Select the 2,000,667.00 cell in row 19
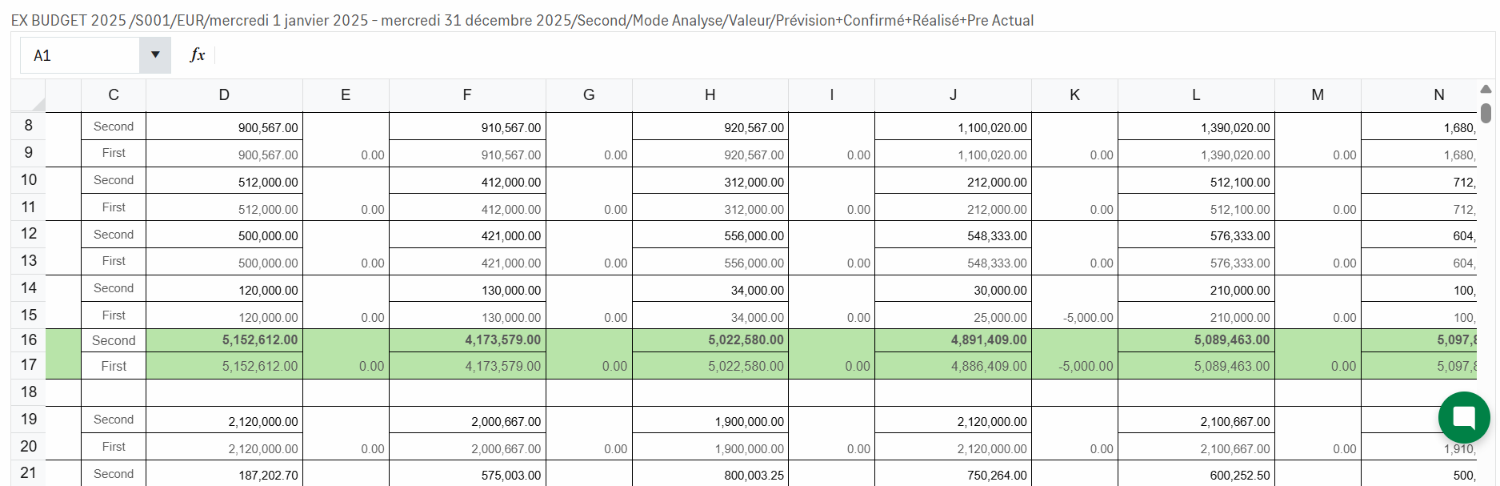The height and width of the screenshot is (486, 1500). pos(467,420)
